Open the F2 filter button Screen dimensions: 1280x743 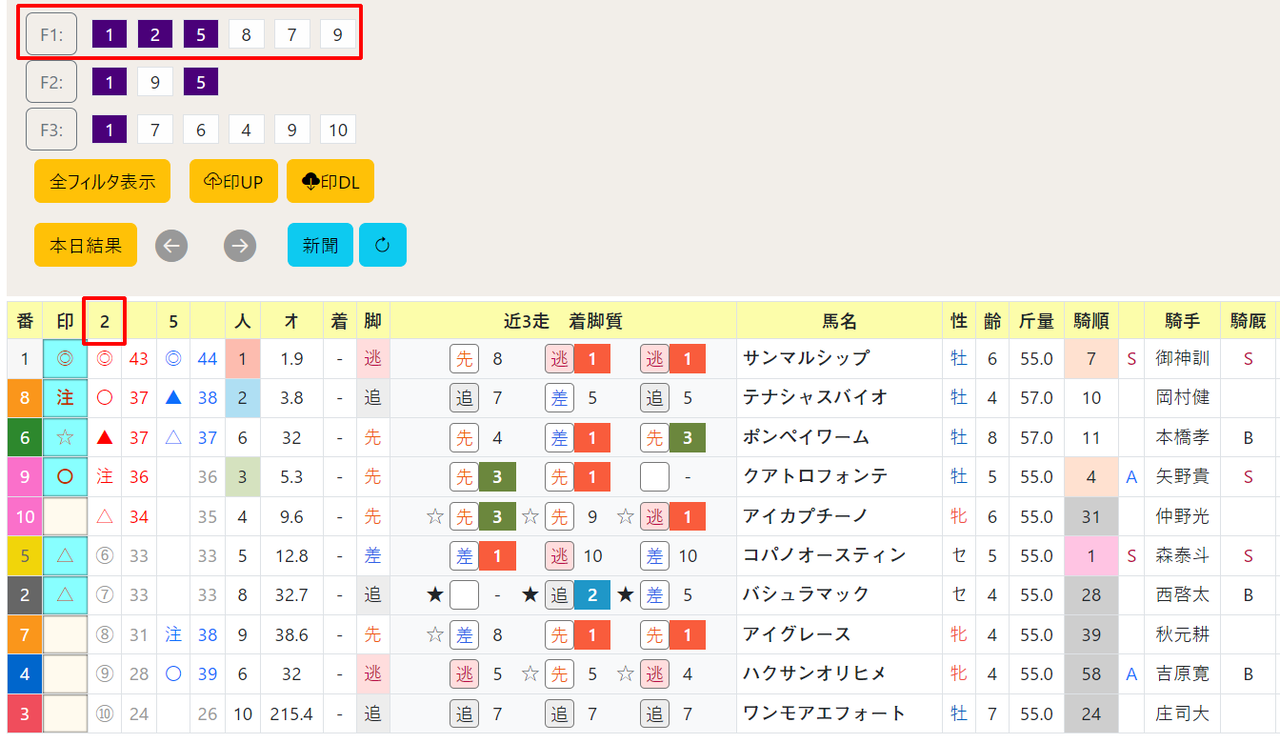tap(52, 82)
